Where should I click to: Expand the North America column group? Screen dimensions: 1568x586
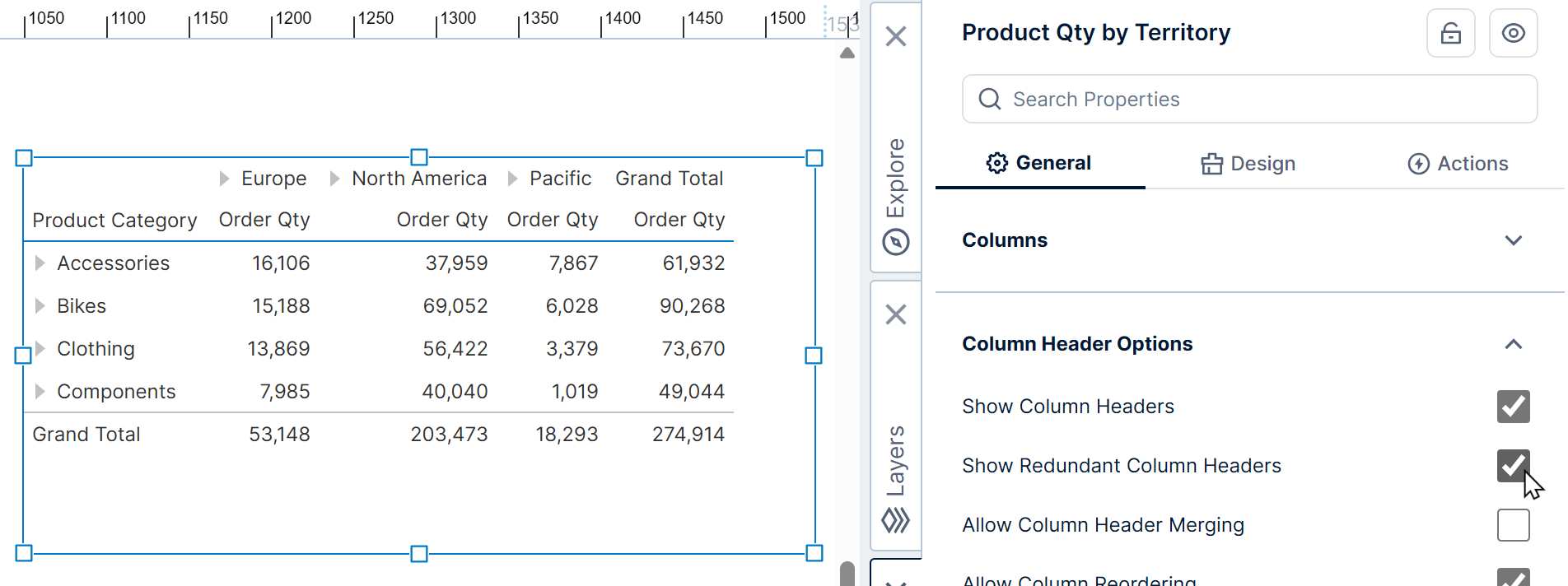pos(334,179)
